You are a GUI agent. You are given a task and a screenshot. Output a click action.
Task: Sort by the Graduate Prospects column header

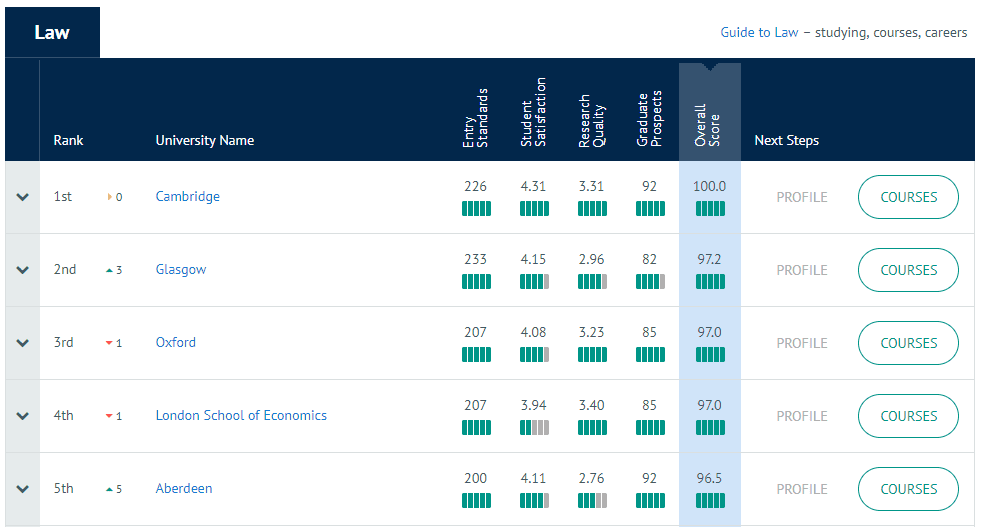(649, 119)
